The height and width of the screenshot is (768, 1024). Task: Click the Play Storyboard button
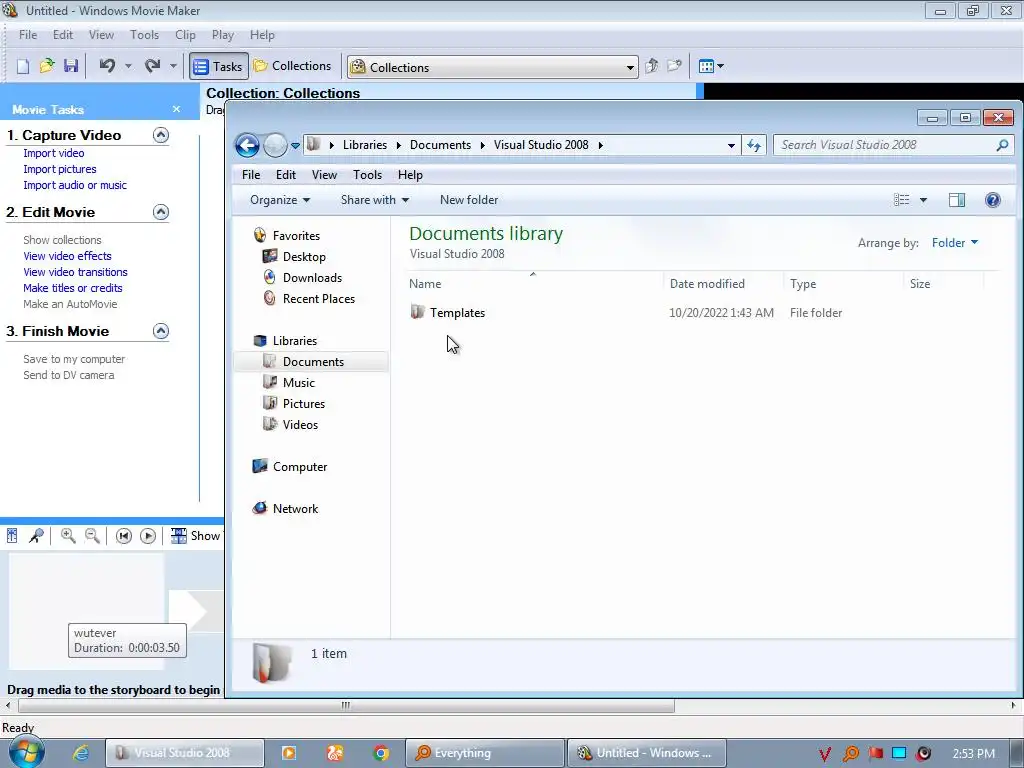point(148,536)
